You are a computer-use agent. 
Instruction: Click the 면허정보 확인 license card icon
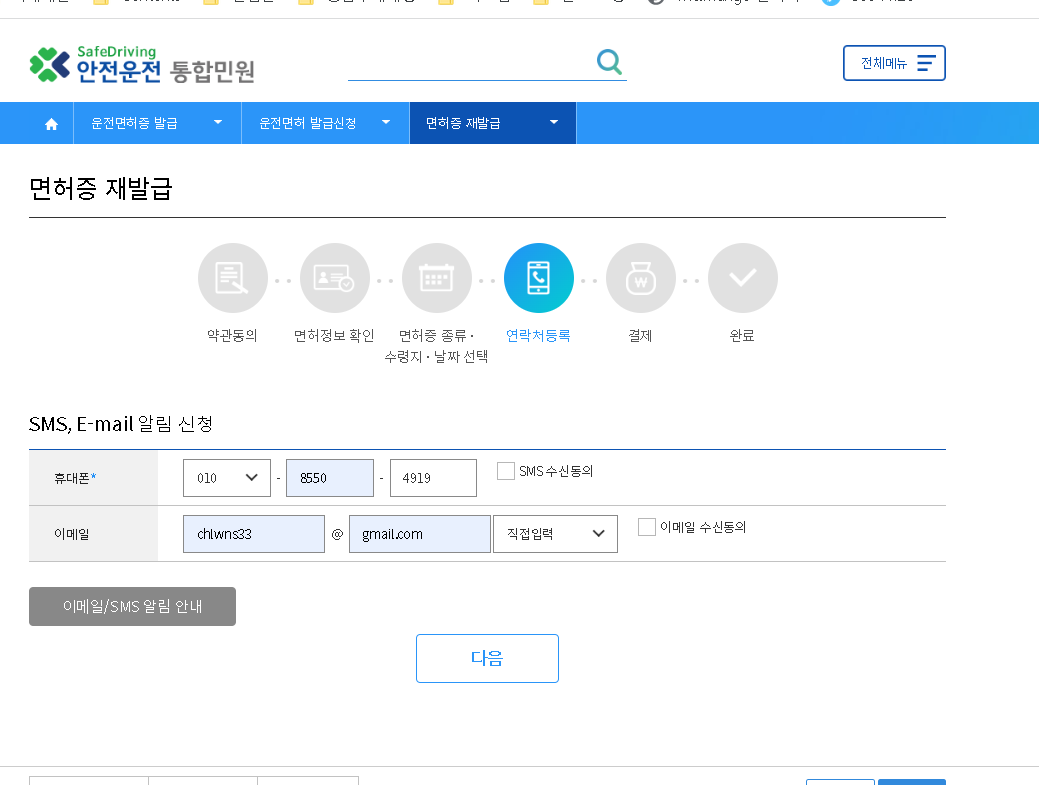point(334,278)
